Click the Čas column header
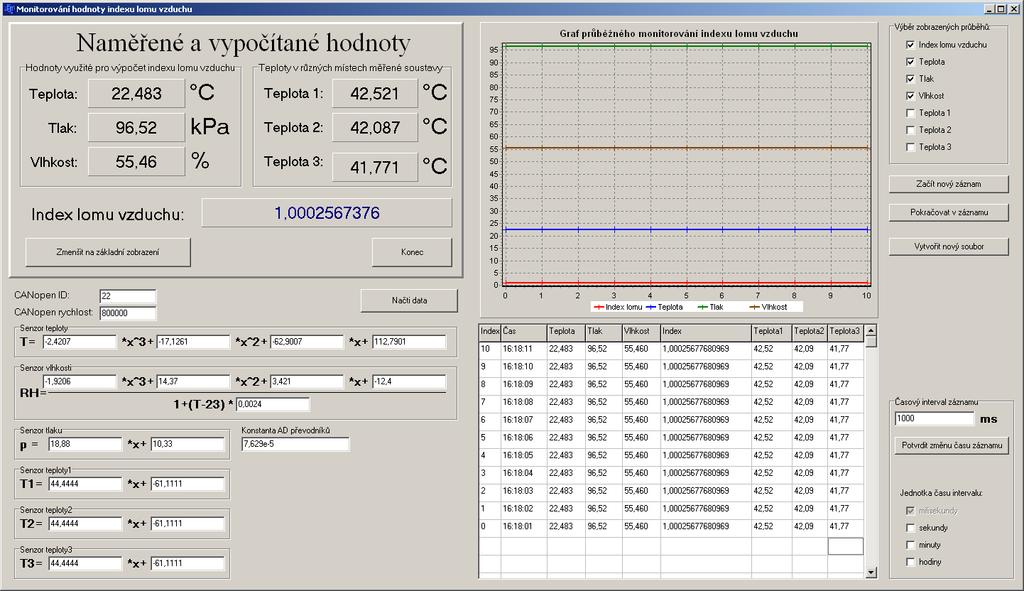 click(523, 332)
